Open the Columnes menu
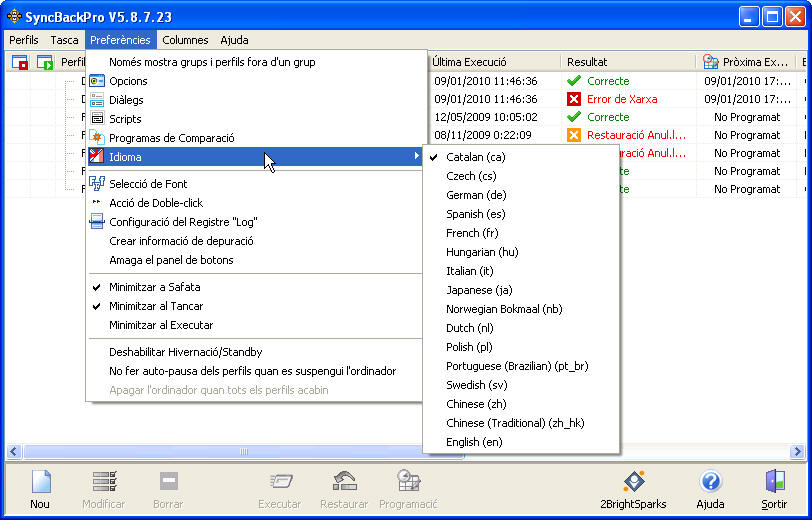Viewport: 812px width, 520px height. click(185, 40)
